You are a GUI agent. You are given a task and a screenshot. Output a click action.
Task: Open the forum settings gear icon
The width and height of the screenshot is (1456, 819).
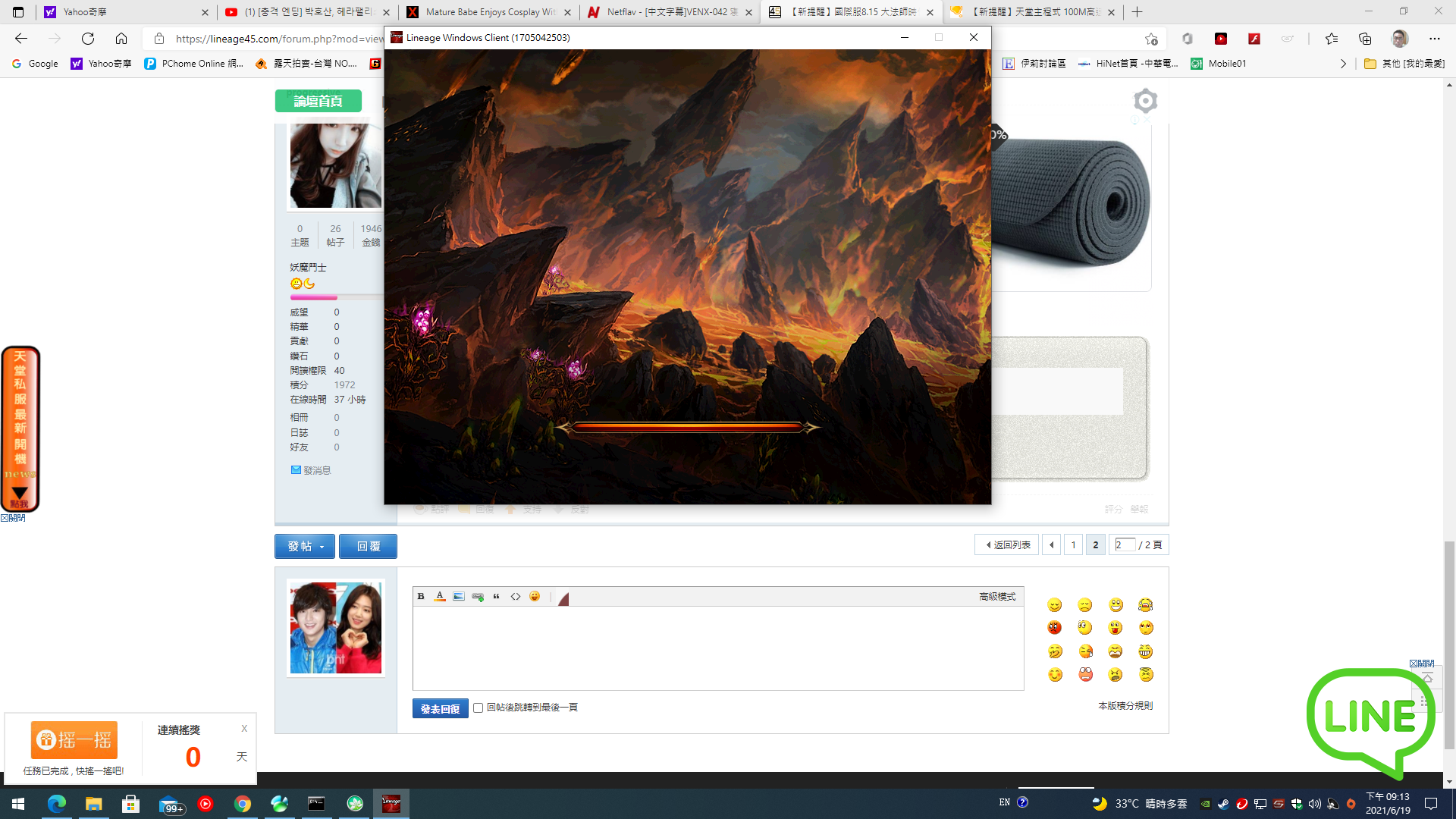coord(1145,101)
